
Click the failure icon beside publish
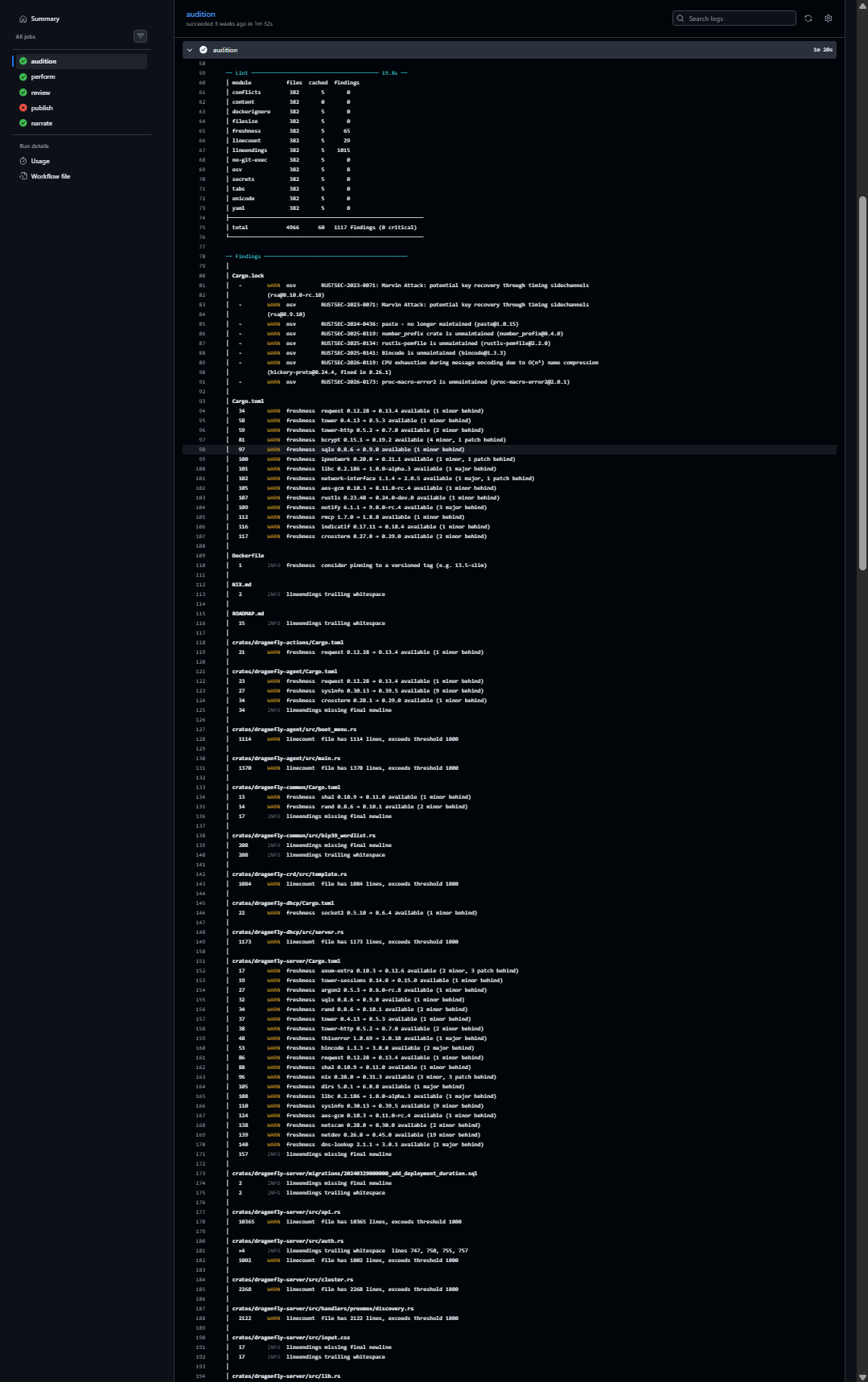coord(23,108)
